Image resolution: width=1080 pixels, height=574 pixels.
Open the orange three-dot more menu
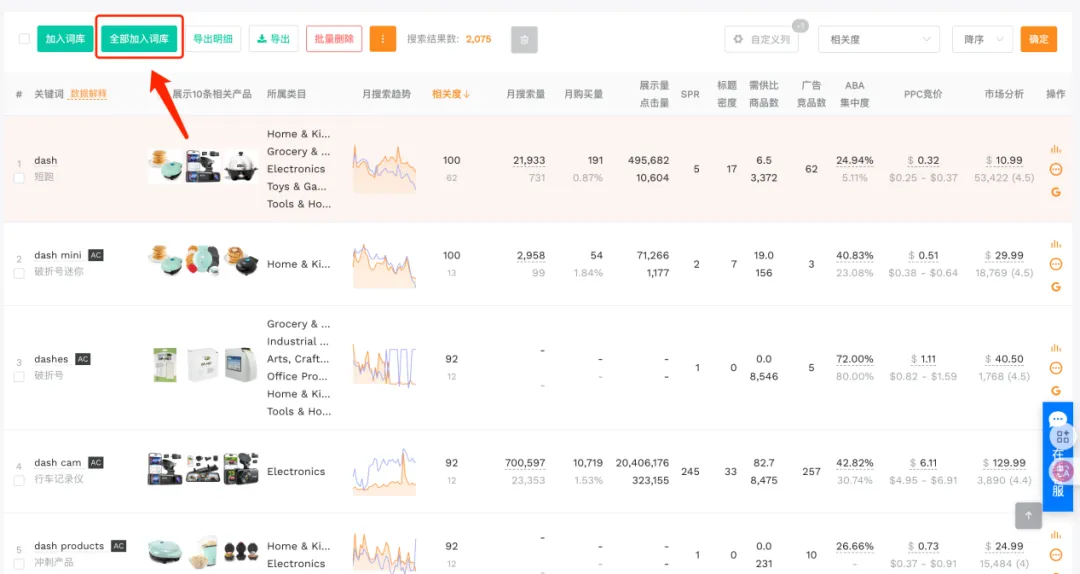point(383,39)
